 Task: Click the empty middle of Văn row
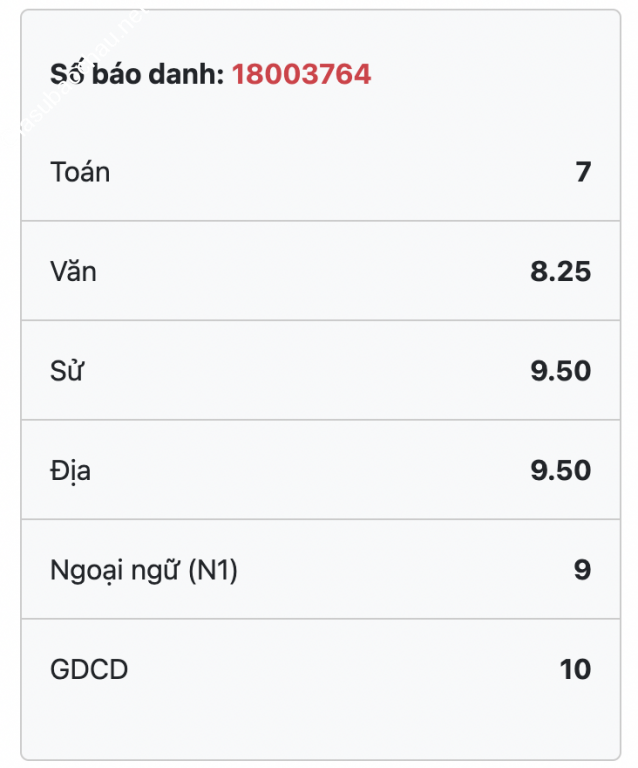click(x=321, y=271)
